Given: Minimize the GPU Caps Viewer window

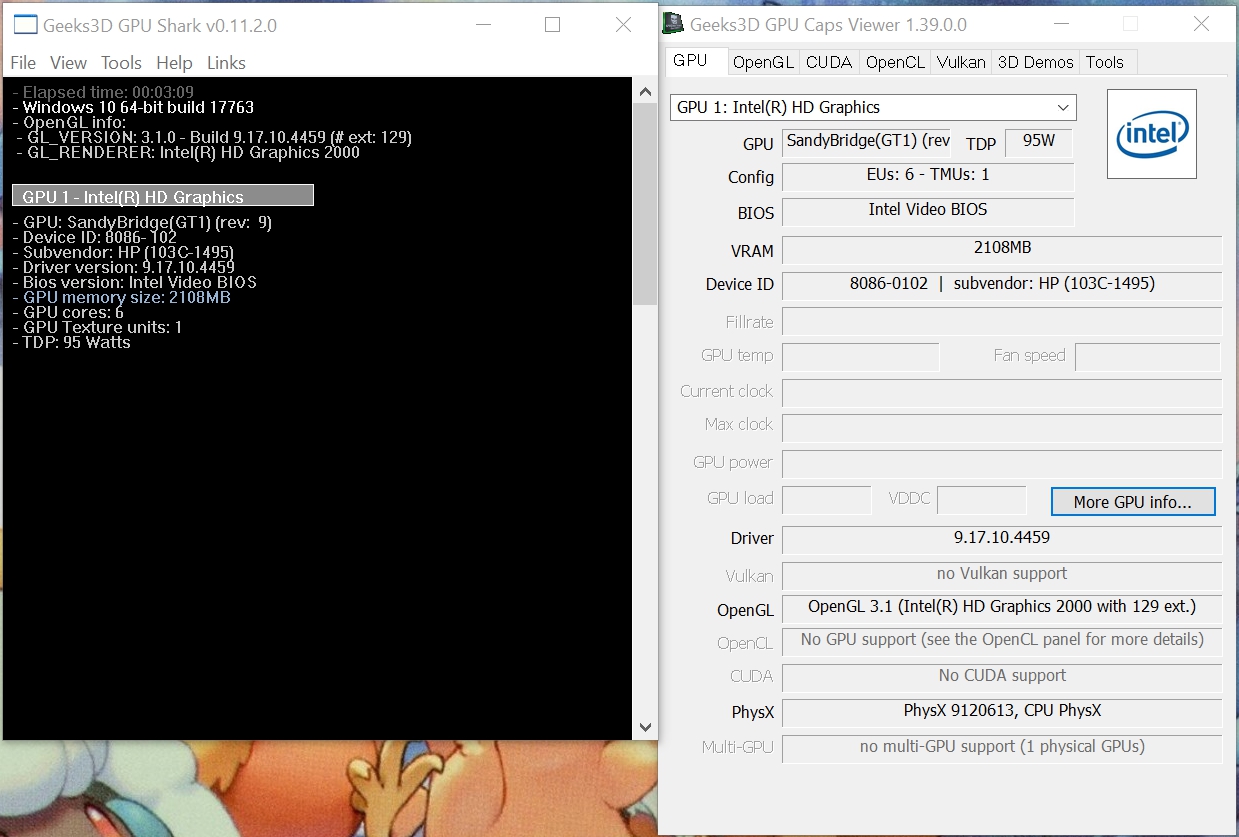Looking at the screenshot, I should coord(1061,24).
